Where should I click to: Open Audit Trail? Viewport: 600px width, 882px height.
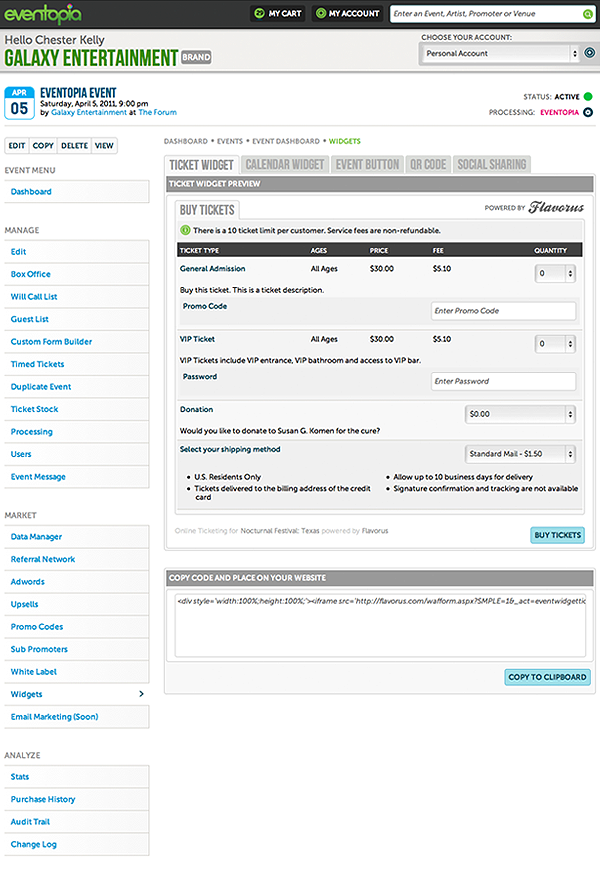coord(76,822)
